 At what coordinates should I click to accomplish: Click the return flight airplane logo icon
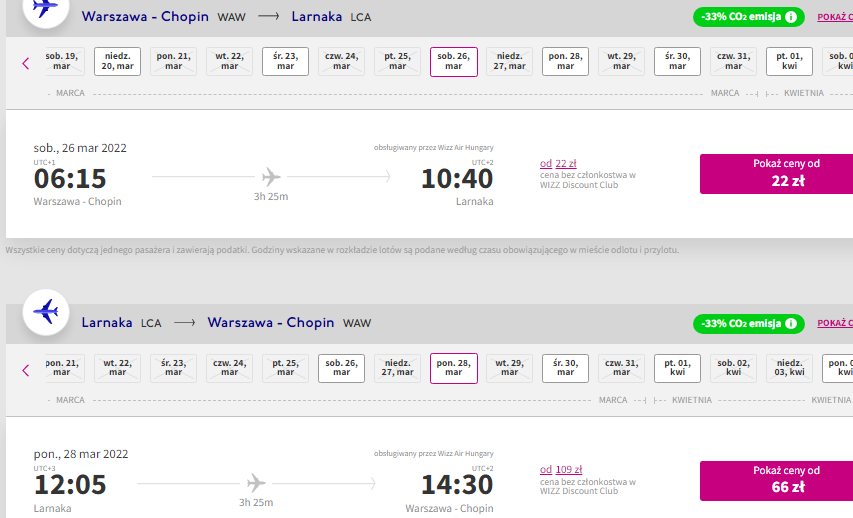46,312
